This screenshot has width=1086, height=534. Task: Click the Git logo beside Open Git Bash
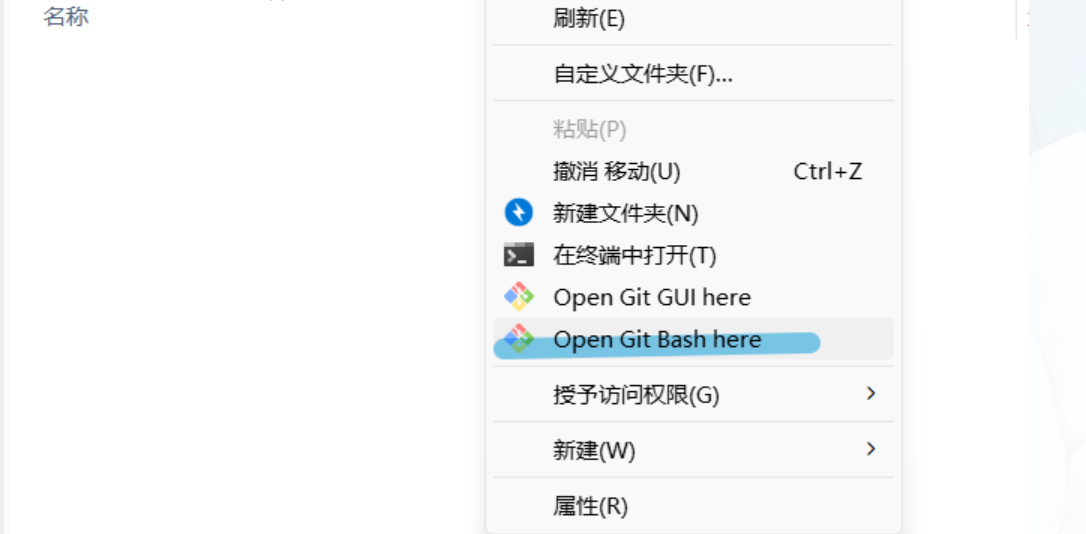(x=519, y=339)
